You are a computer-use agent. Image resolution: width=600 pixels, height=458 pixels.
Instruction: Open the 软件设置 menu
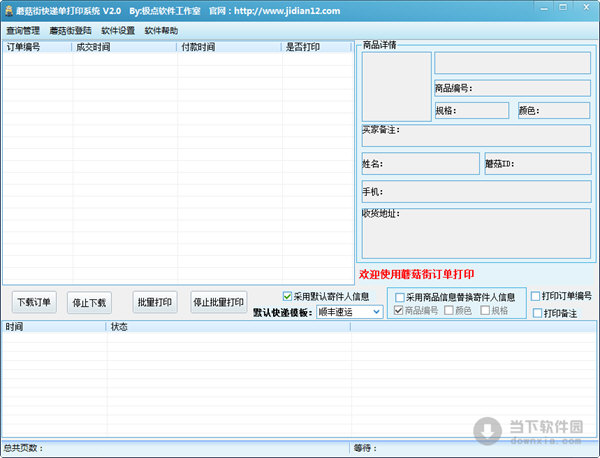coord(118,30)
